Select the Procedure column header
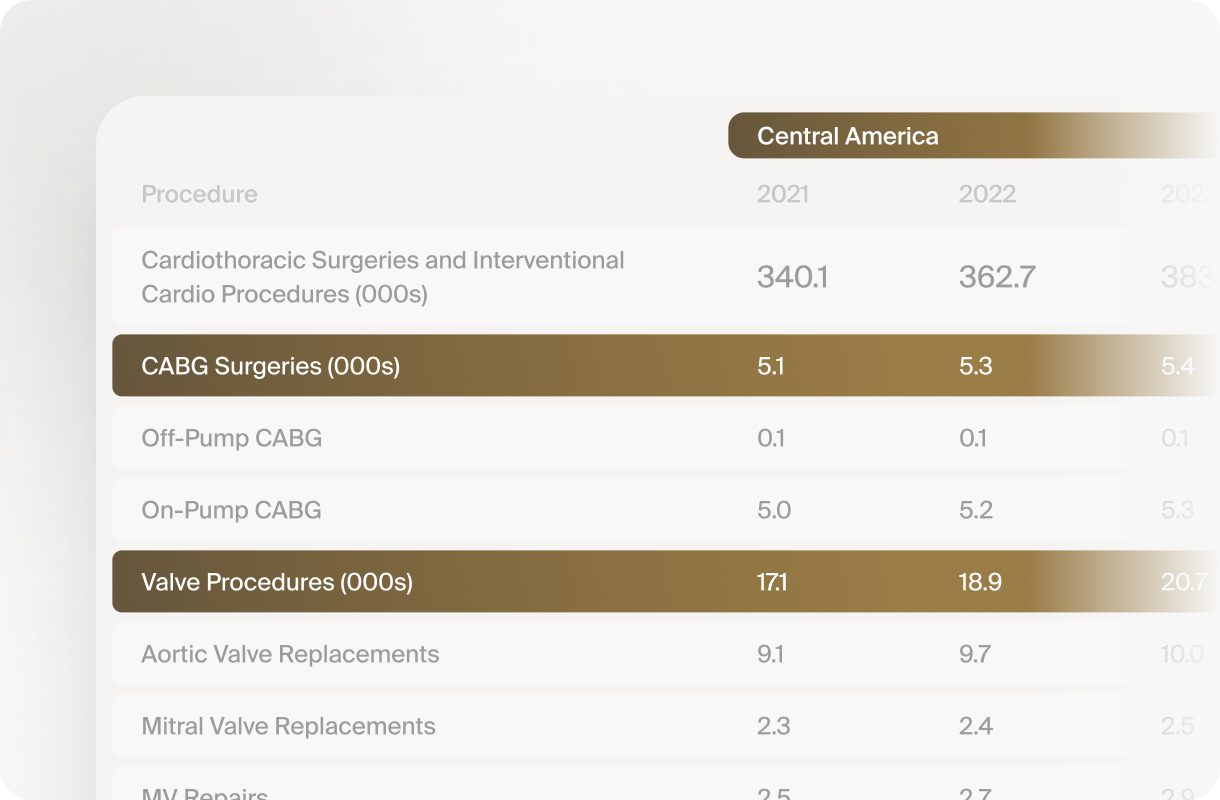Image resolution: width=1220 pixels, height=800 pixels. coord(199,194)
